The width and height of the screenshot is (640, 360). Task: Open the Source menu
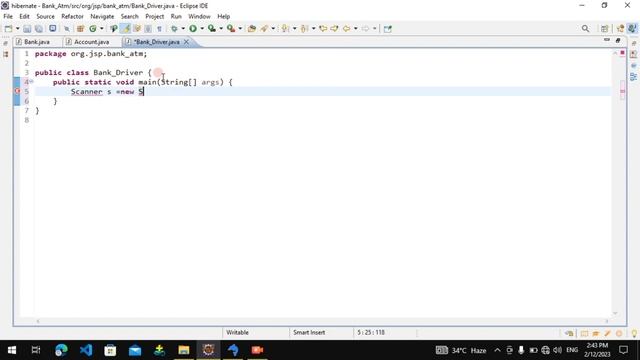click(x=45, y=16)
